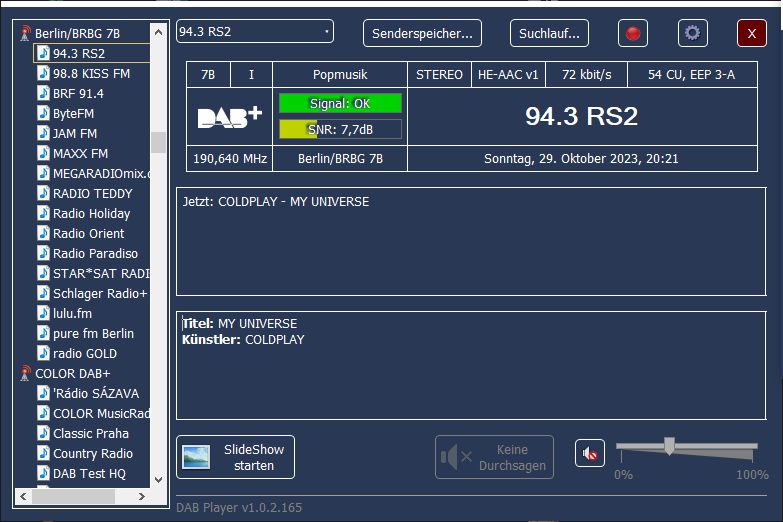
Task: Toggle mute with the speaker icon
Action: (590, 454)
